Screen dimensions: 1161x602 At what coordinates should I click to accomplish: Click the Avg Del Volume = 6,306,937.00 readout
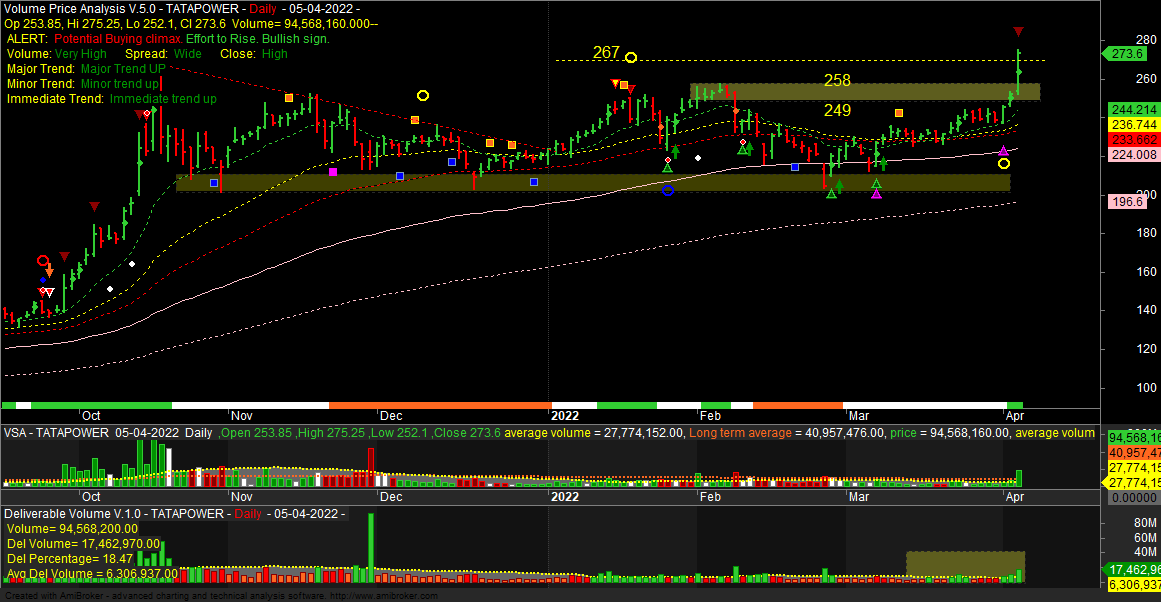tap(93, 574)
